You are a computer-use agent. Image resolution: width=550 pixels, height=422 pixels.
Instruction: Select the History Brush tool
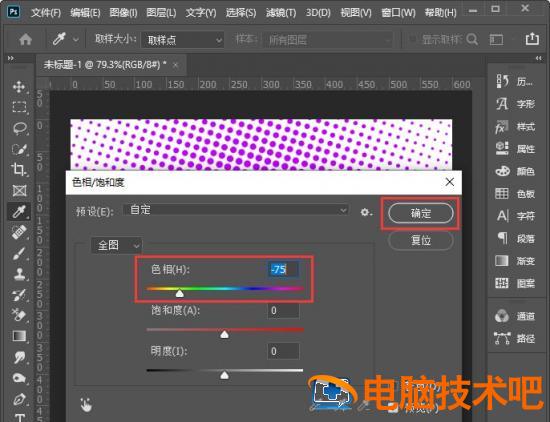[x=19, y=295]
